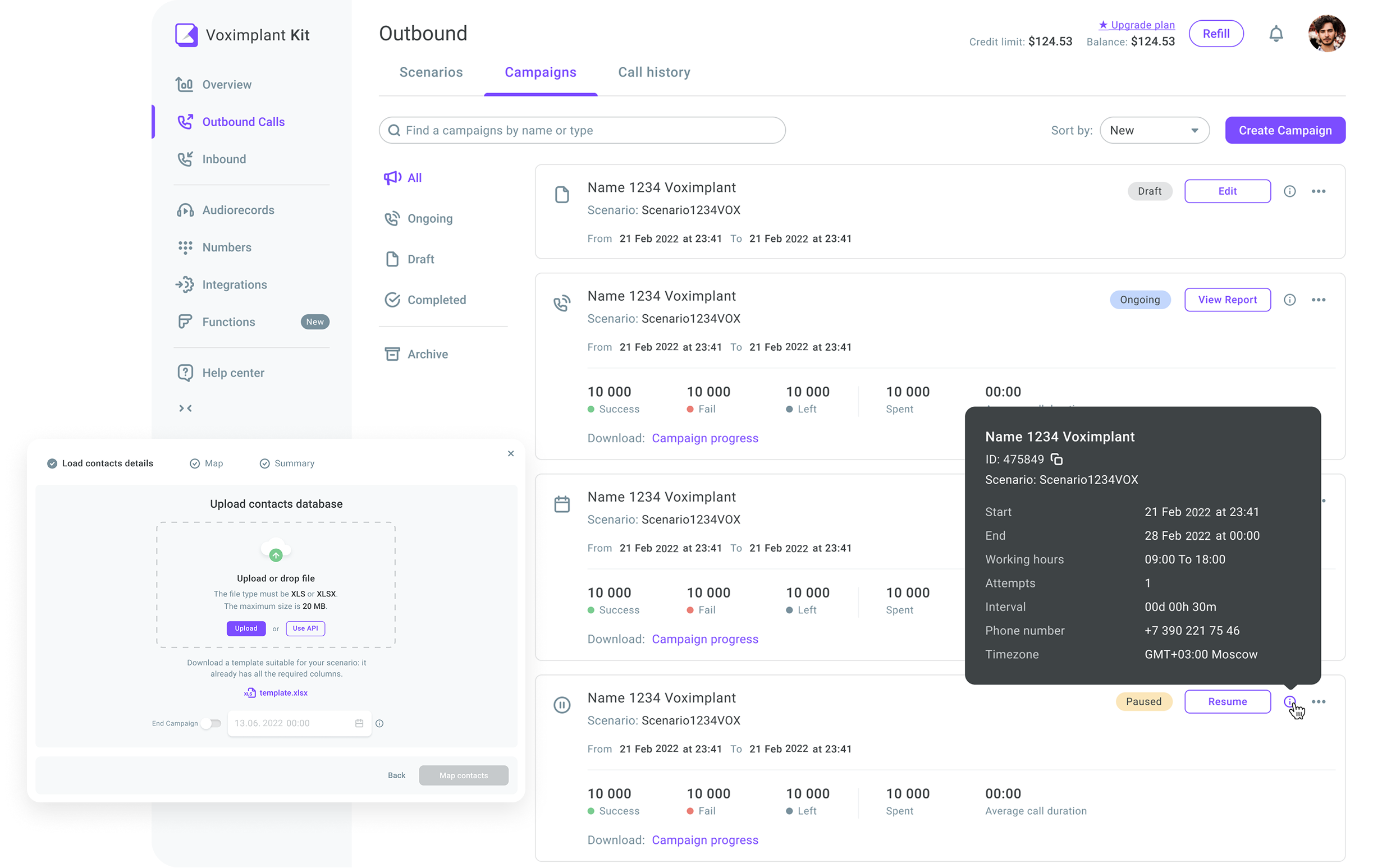The height and width of the screenshot is (868, 1373).
Task: Show info for the Draft campaign
Action: click(1289, 191)
